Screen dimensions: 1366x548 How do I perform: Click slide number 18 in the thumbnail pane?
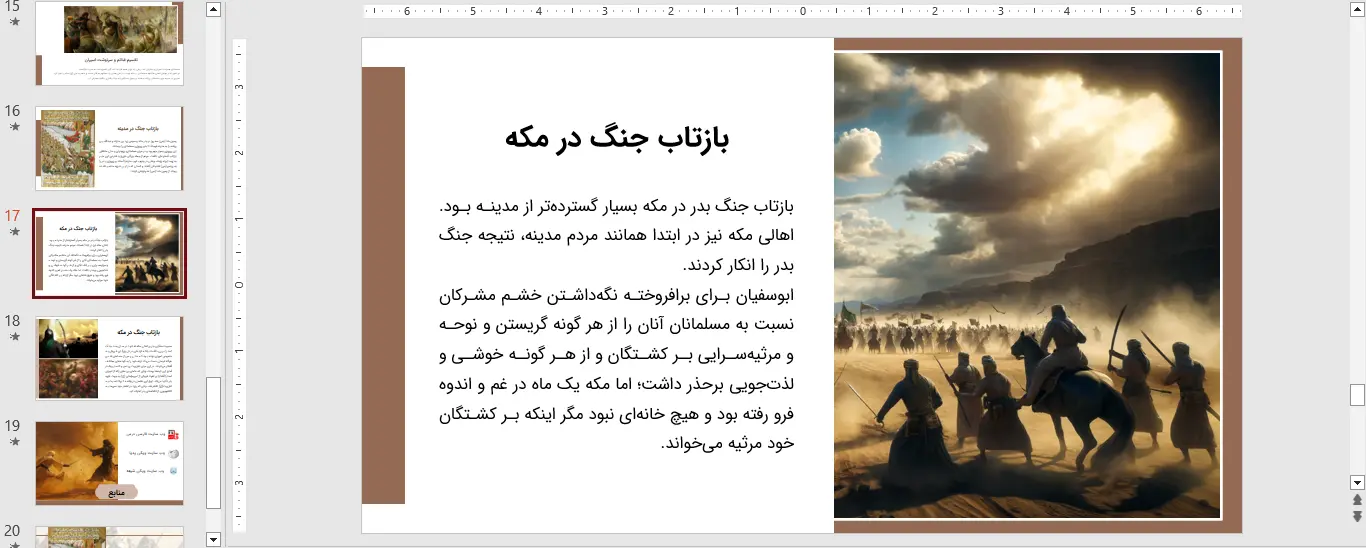(13, 321)
